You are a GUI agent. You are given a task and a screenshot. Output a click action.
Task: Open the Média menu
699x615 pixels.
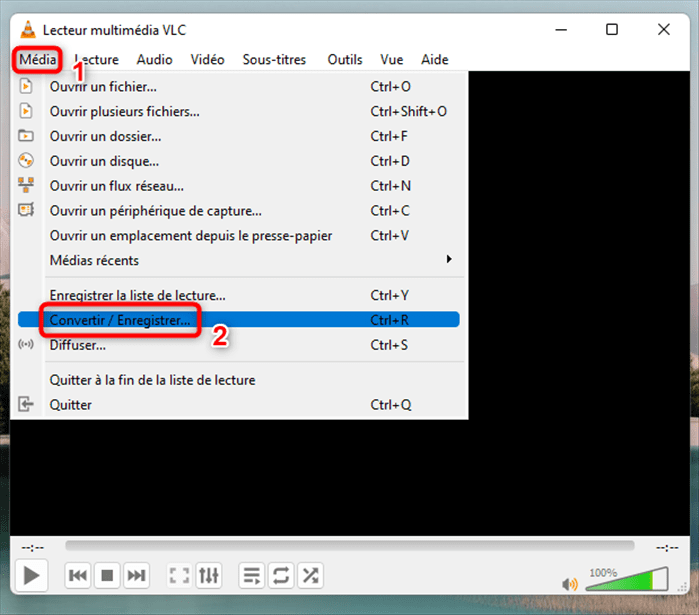coord(37,59)
